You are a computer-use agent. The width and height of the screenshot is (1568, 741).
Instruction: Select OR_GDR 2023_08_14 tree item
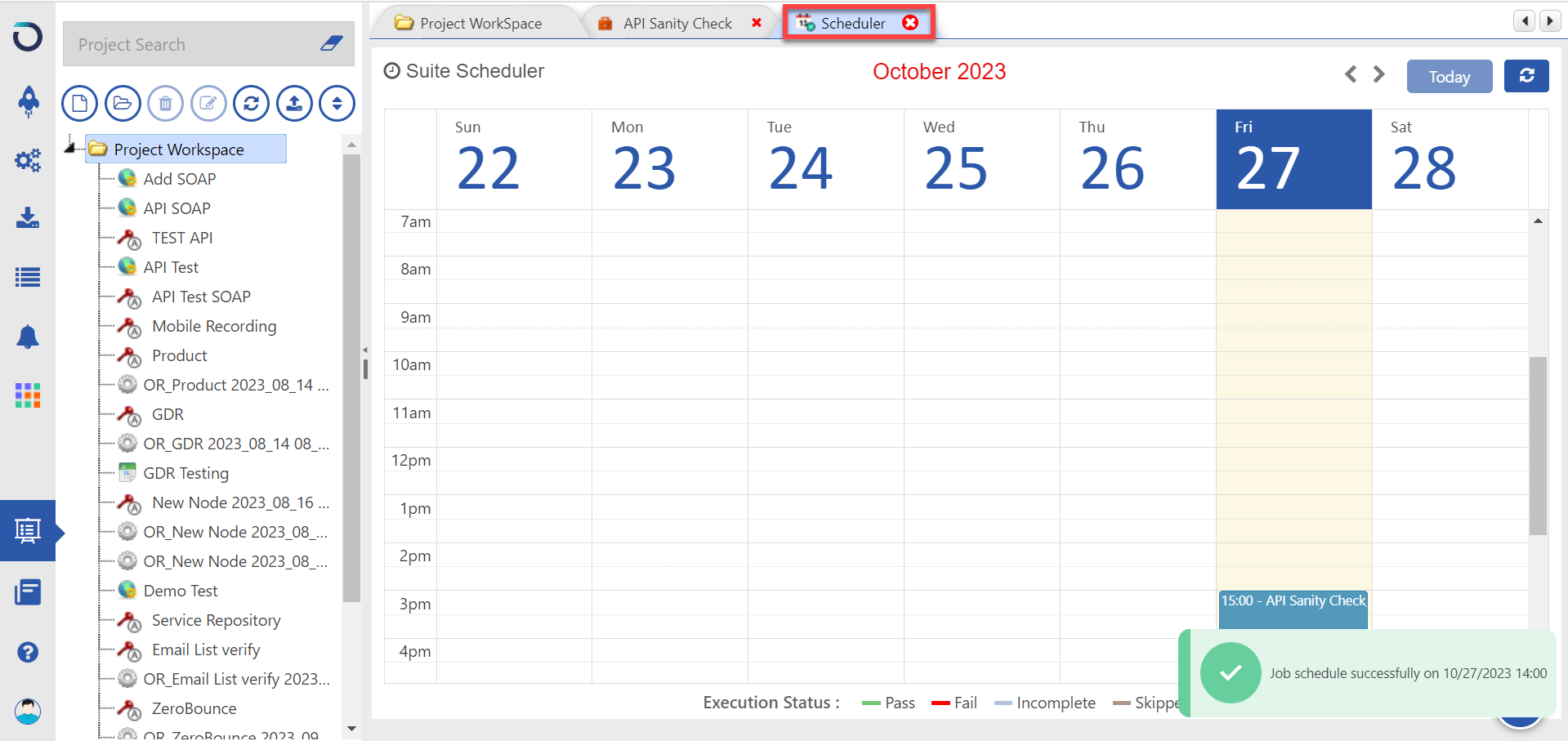tap(235, 444)
